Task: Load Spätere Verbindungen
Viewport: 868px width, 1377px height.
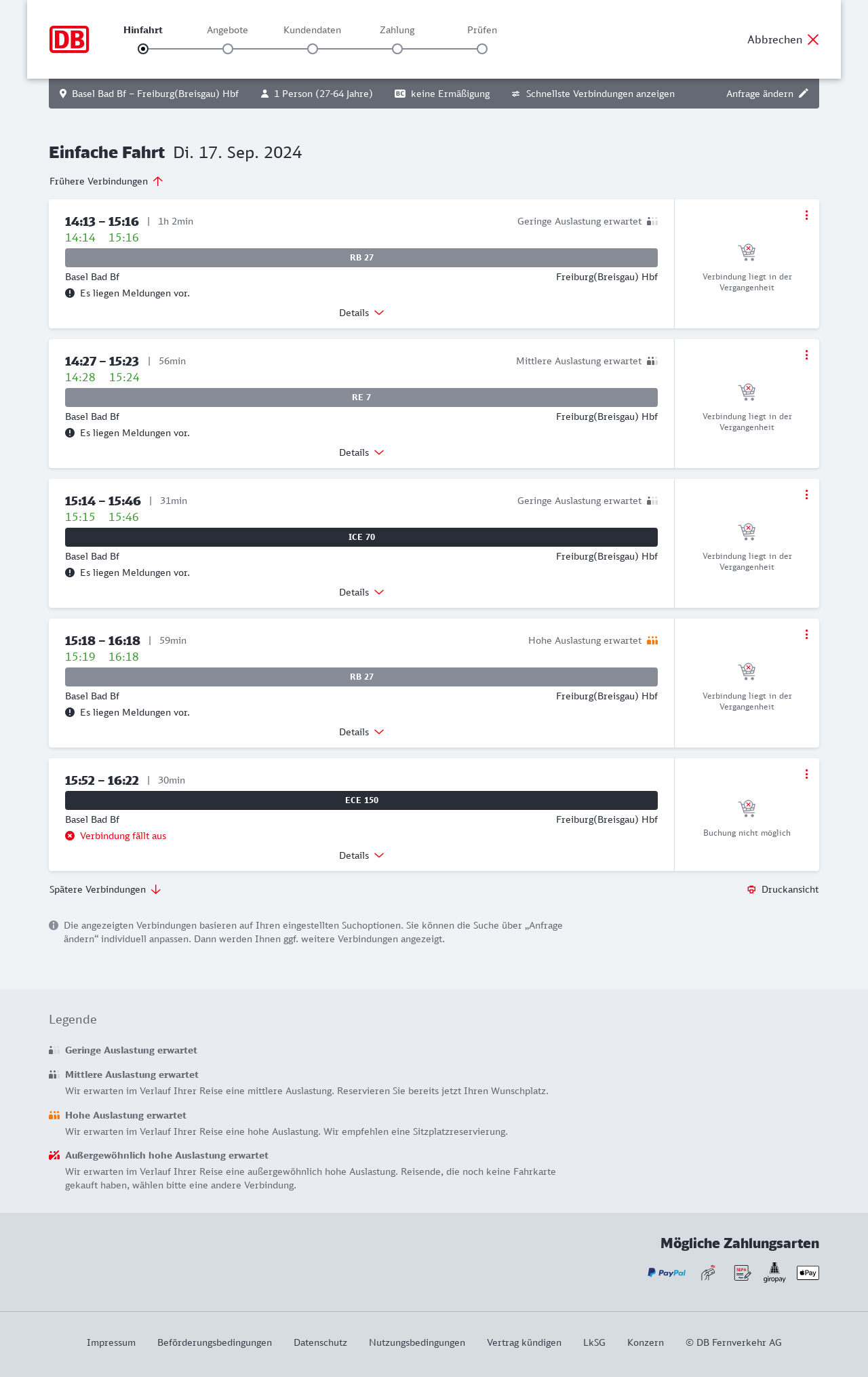Action: (104, 889)
